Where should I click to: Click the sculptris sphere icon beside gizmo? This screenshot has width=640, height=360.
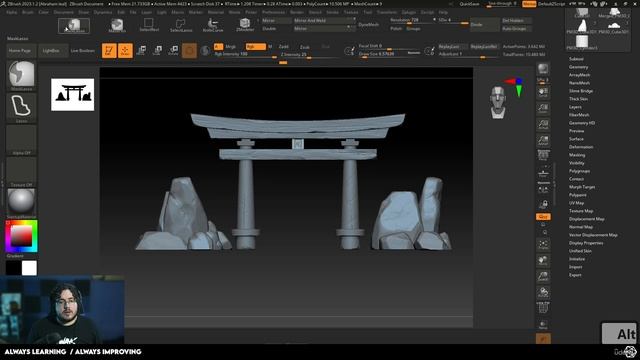[205, 51]
